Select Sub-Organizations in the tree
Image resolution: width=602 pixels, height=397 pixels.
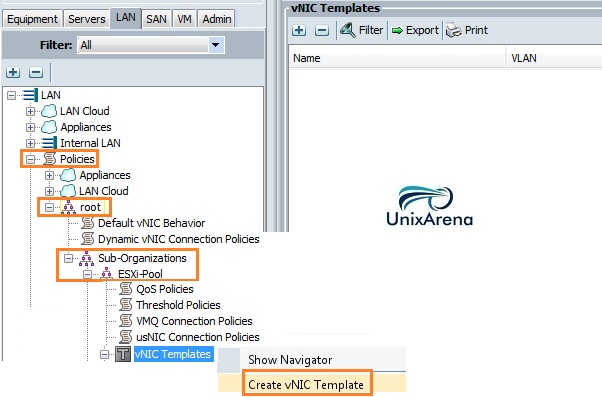click(x=142, y=258)
